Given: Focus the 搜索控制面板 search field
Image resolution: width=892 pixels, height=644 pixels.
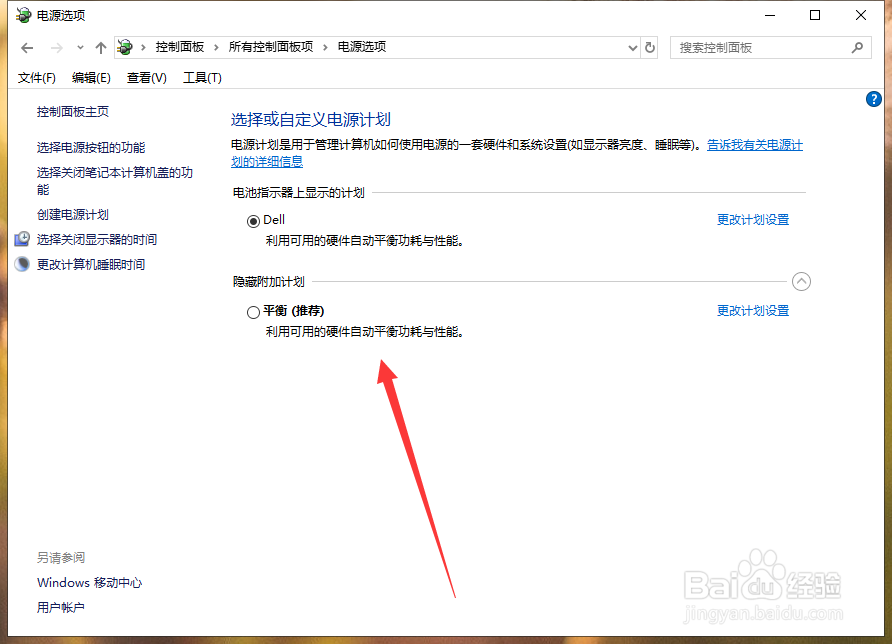Looking at the screenshot, I should point(770,48).
